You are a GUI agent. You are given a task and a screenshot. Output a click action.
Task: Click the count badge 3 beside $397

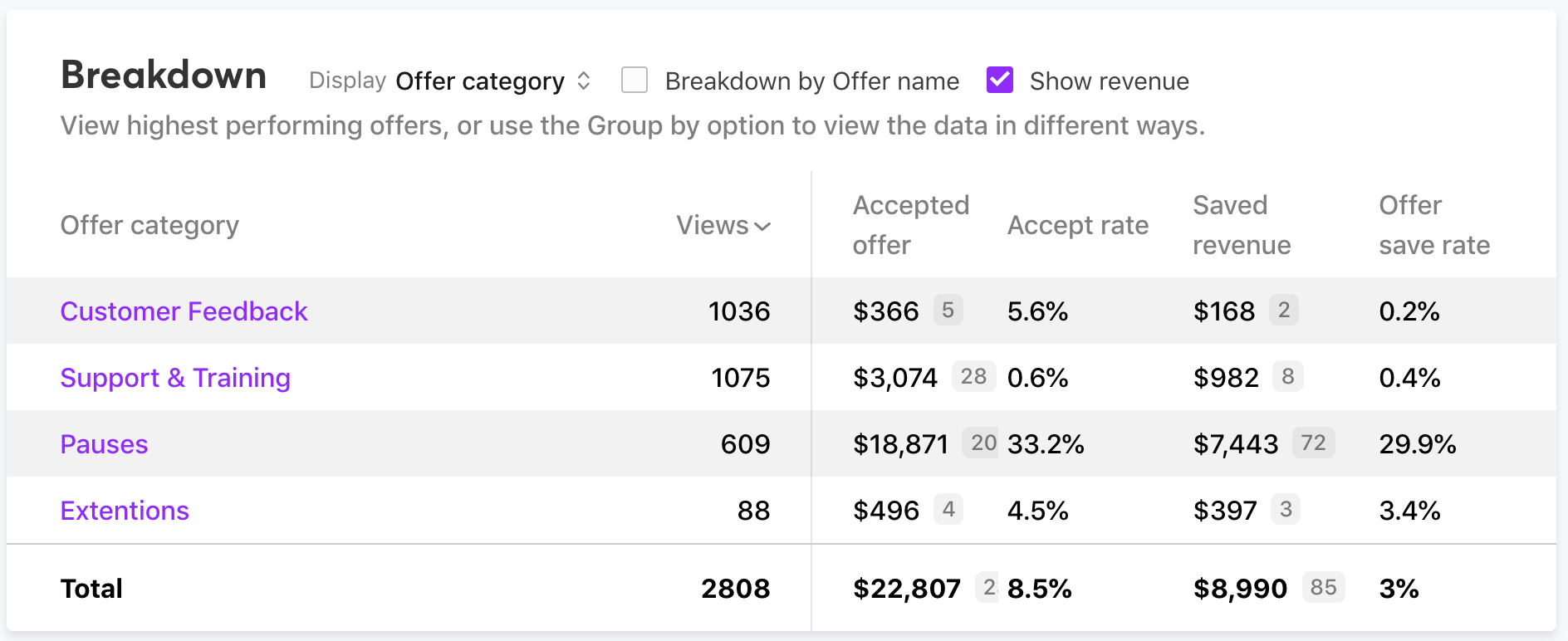tap(1286, 510)
